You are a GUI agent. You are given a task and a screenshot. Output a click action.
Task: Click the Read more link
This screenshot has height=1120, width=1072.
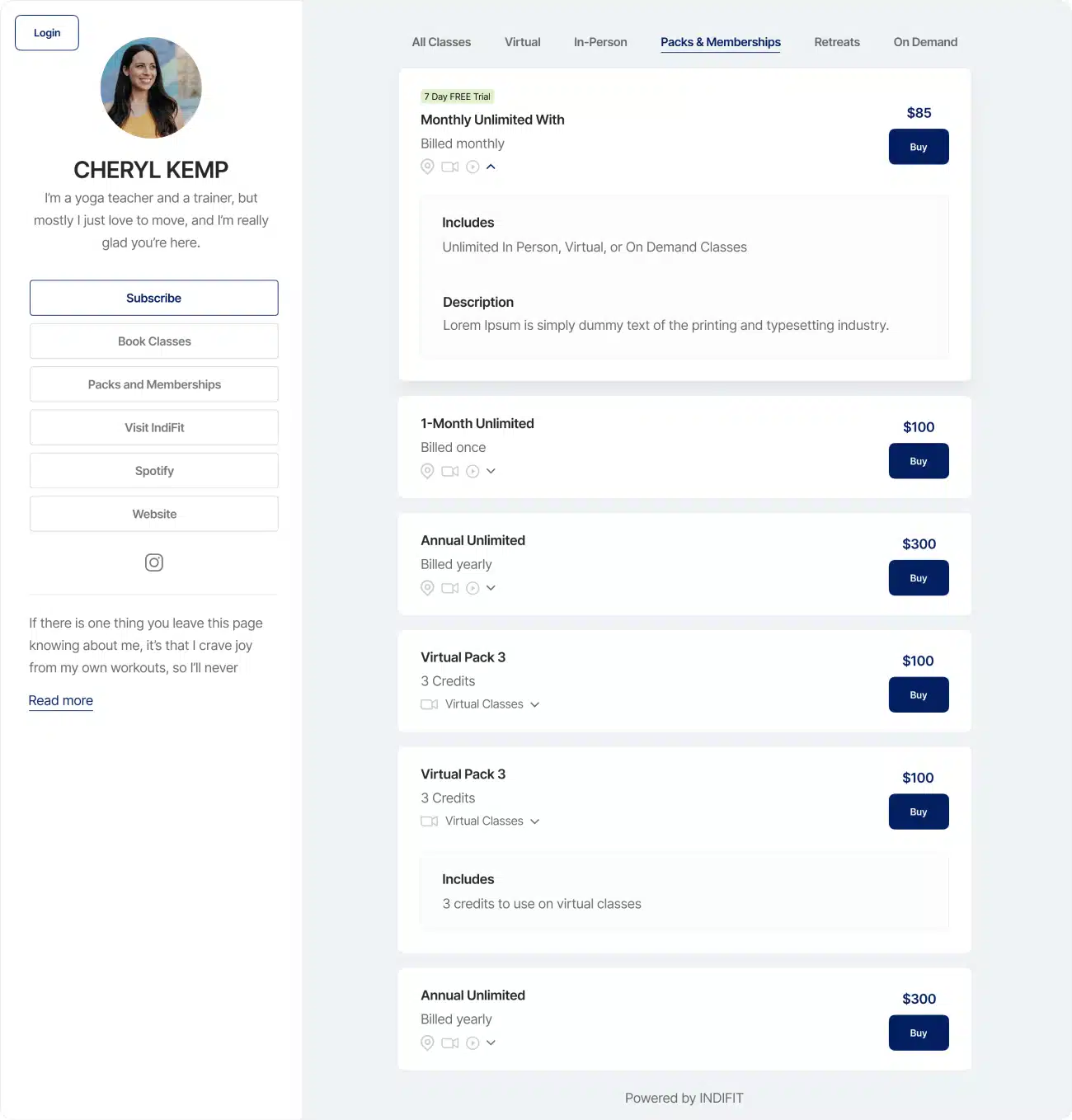[61, 700]
